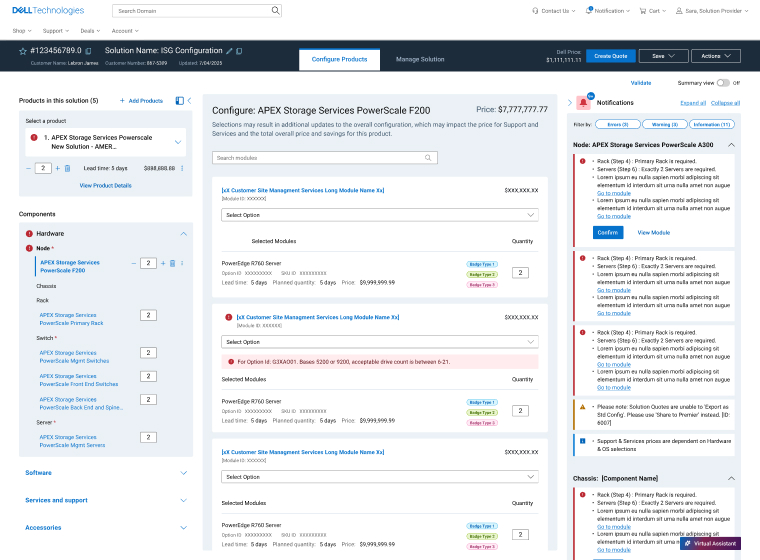Expand the Services and support section
The width and height of the screenshot is (760, 560).
(184, 500)
